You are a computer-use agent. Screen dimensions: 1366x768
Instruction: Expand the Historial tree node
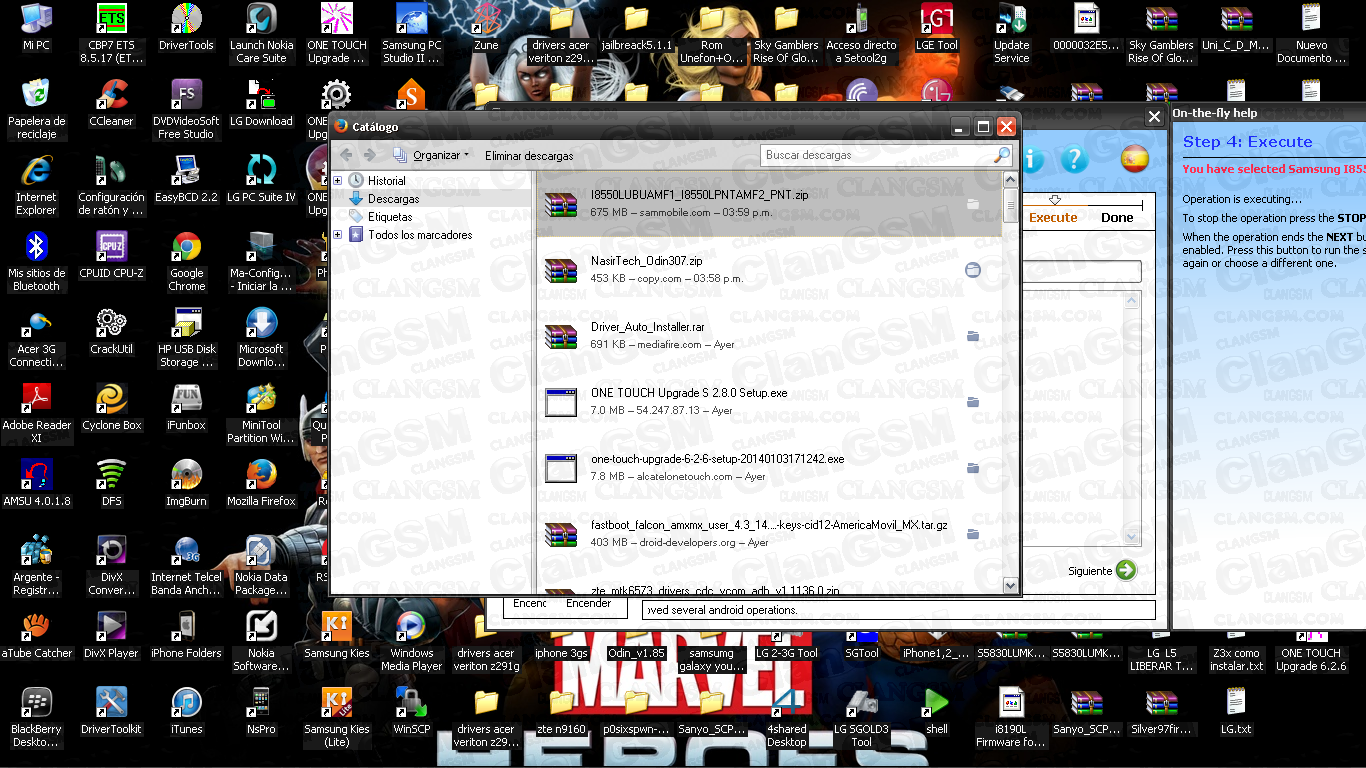pos(338,181)
